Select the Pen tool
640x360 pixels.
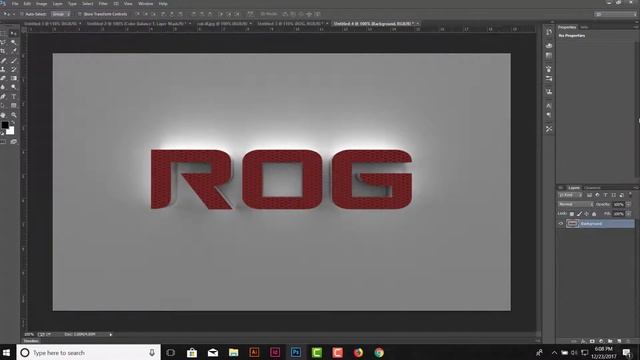(x=3, y=96)
